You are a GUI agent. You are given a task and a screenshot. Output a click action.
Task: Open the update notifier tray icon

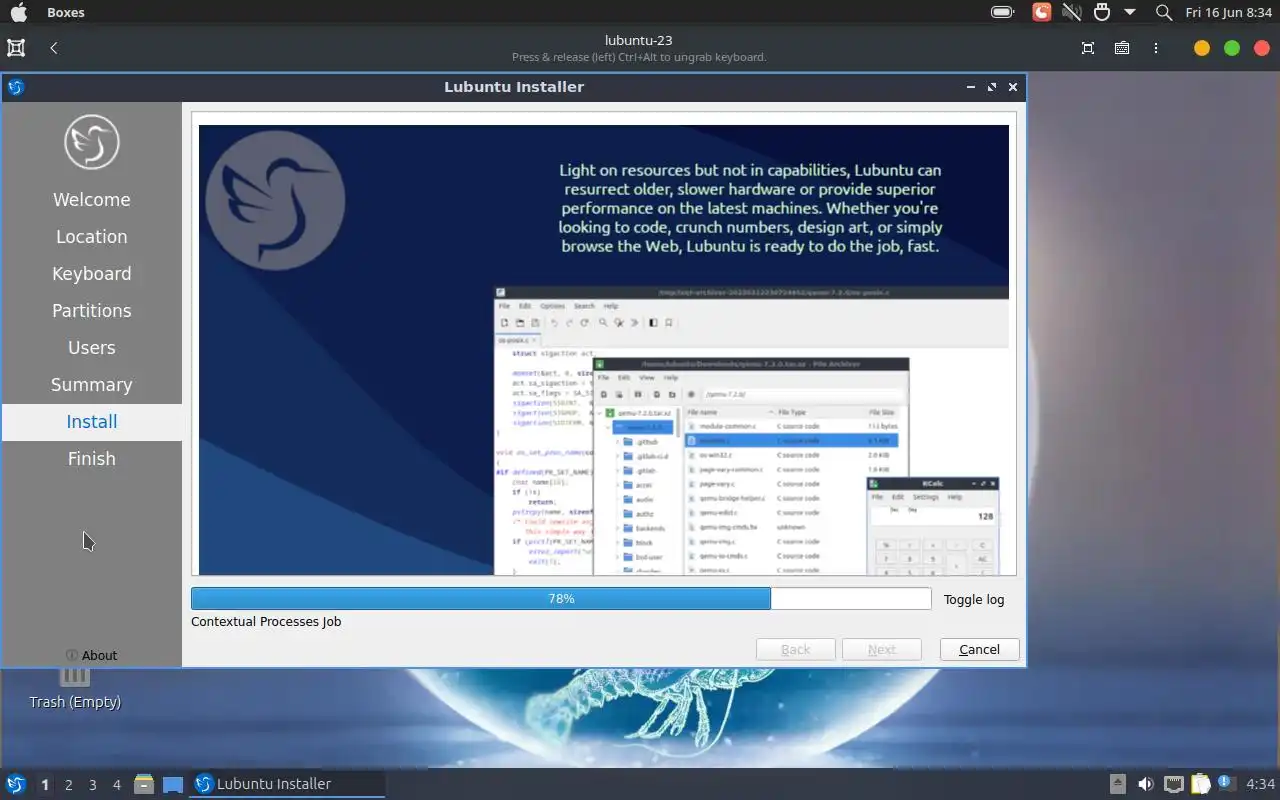coord(1226,783)
